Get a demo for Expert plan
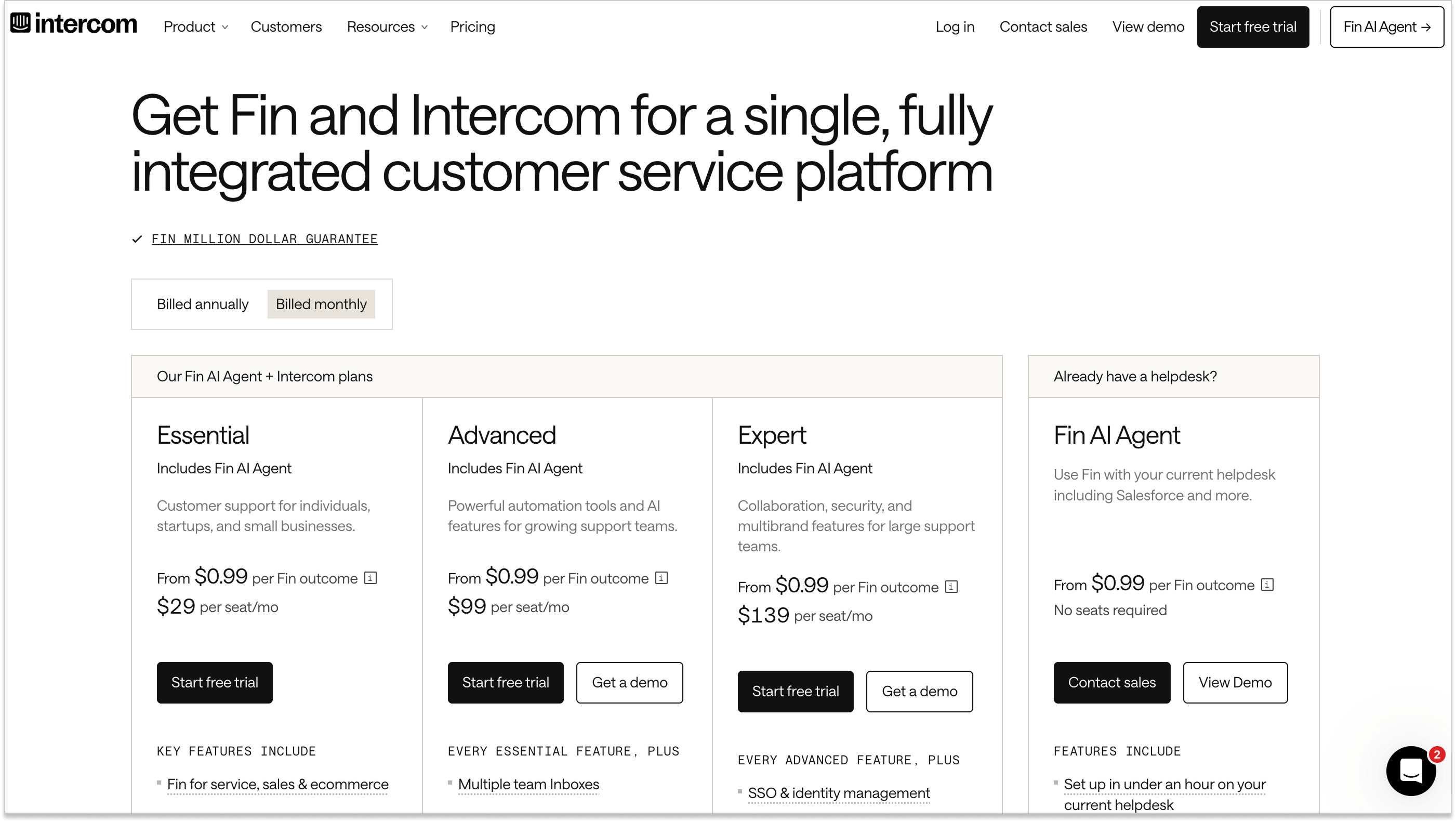Image resolution: width=1456 pixels, height=822 pixels. pos(920,692)
